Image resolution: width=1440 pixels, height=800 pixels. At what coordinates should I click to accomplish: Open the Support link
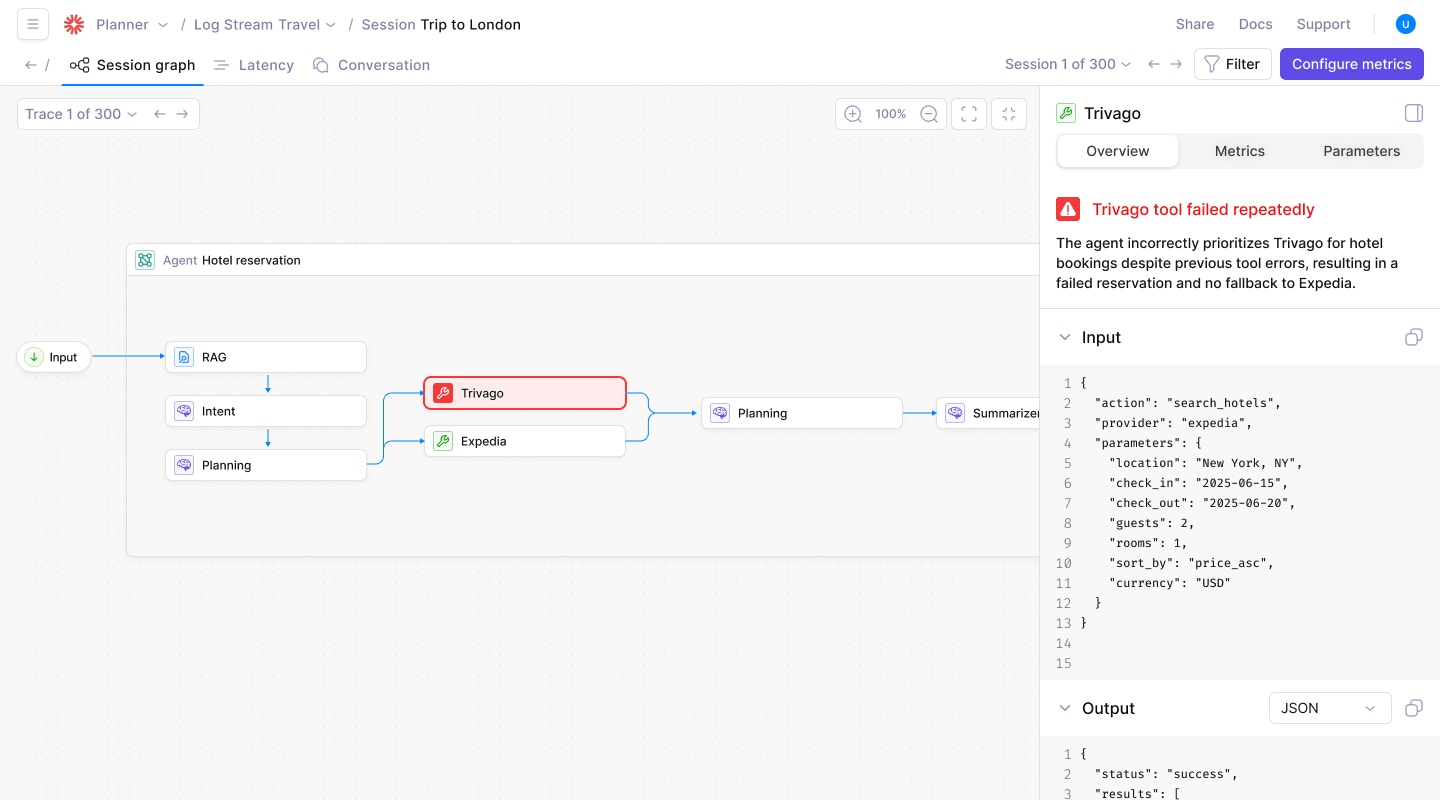(1323, 24)
